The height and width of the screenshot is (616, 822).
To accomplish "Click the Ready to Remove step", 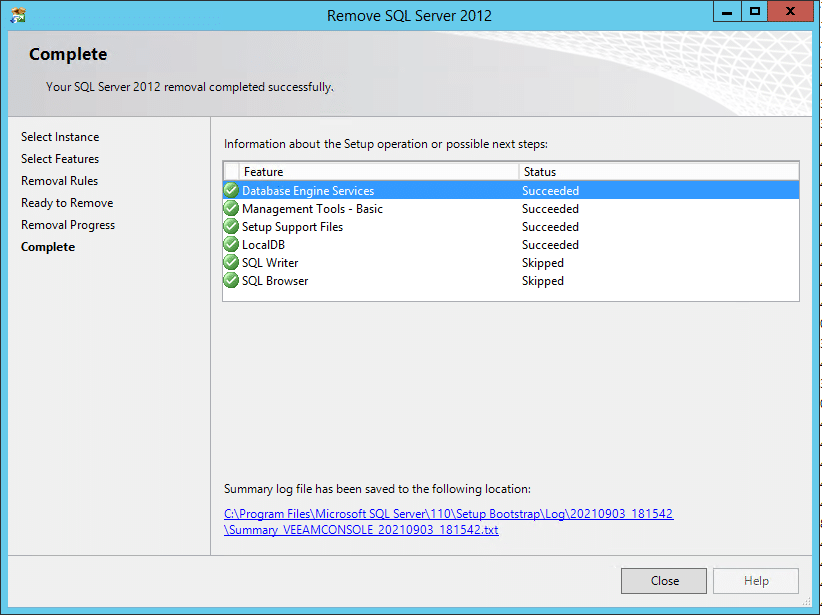I will 67,203.
